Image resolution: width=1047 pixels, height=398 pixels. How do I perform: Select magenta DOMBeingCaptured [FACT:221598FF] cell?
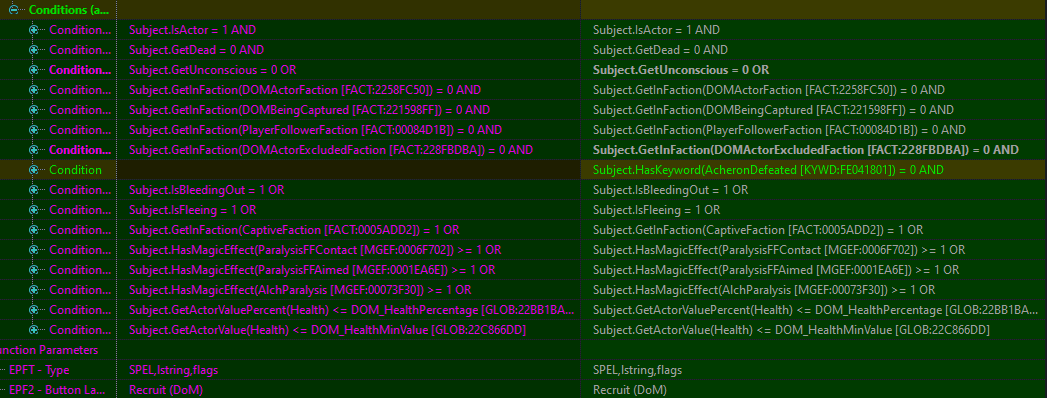[x=309, y=110]
